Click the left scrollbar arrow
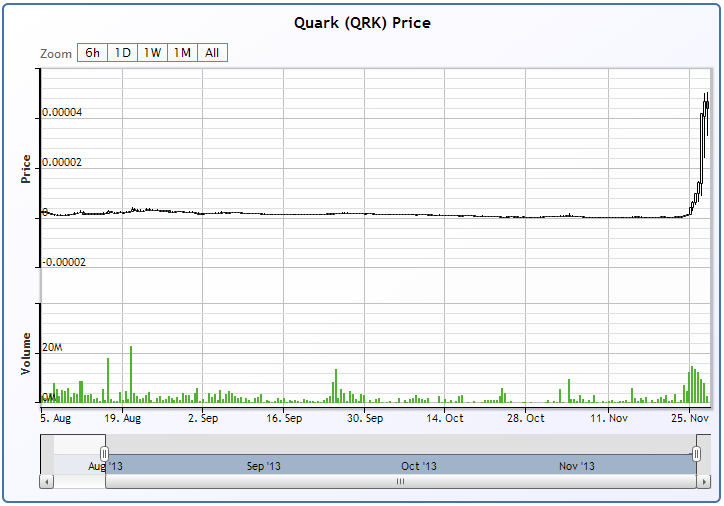 click(46, 482)
